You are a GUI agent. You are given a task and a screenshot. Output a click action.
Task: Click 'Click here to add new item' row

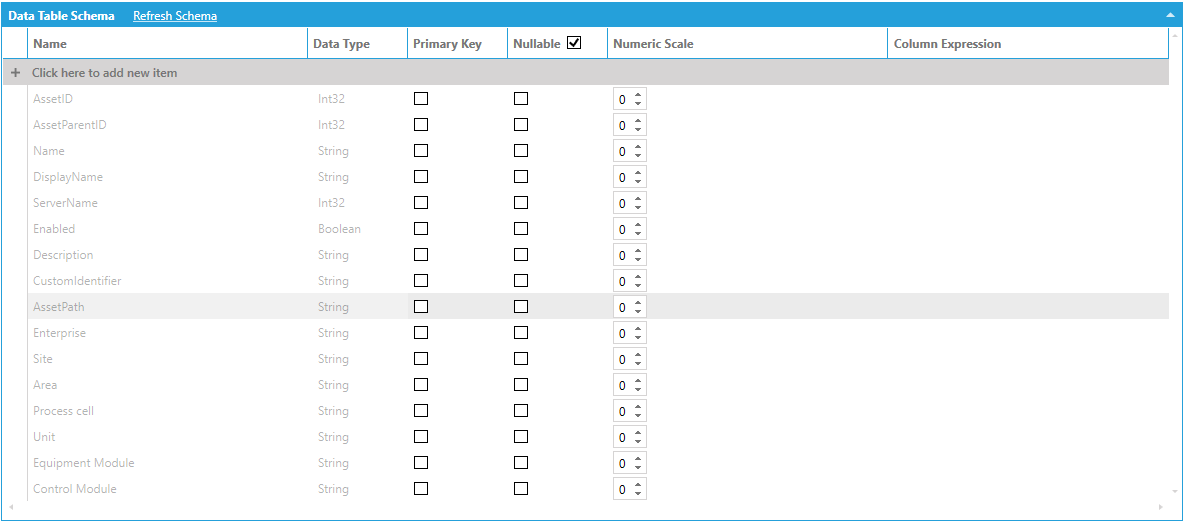(105, 73)
